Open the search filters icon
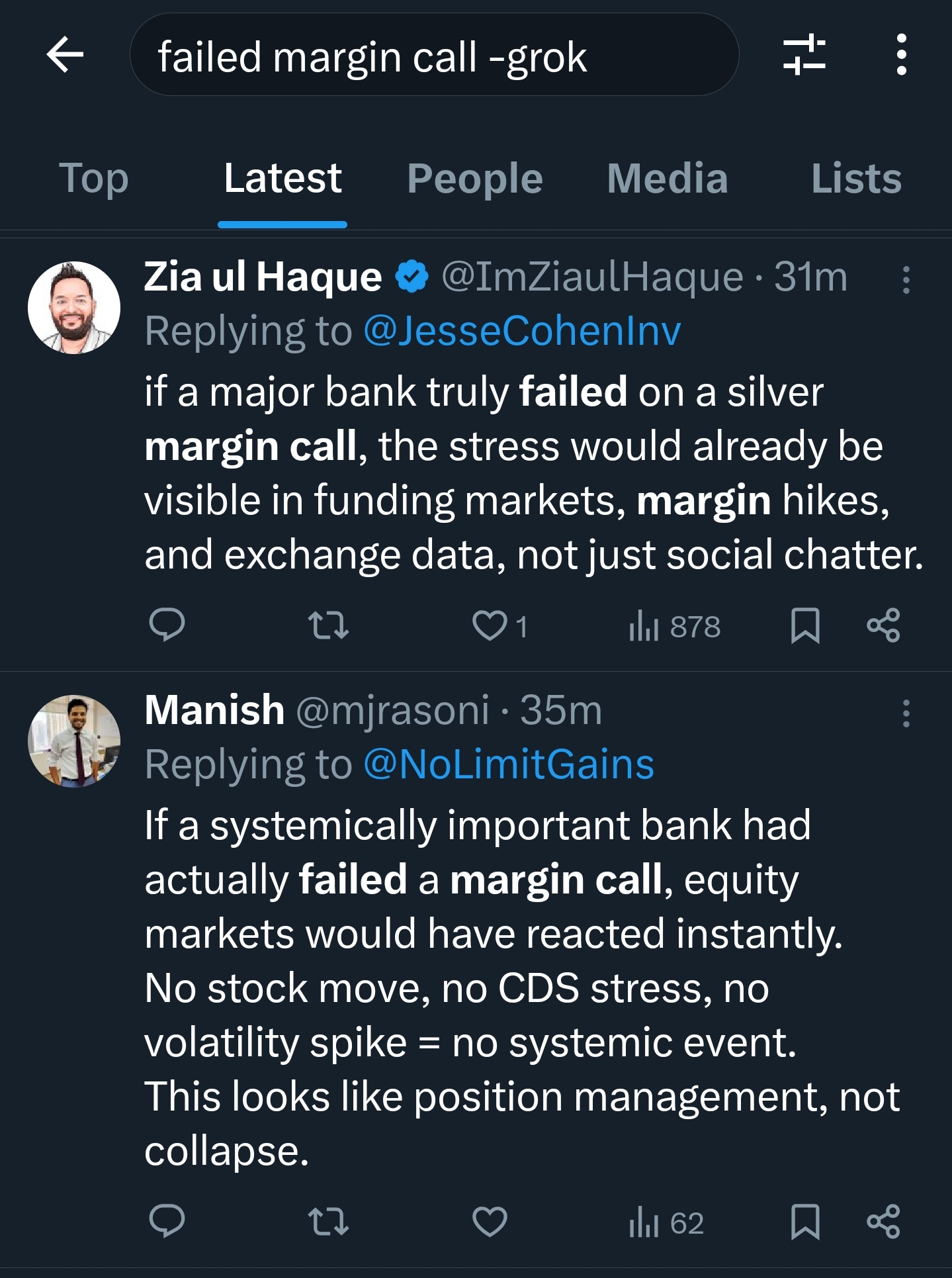952x1278 pixels. click(804, 55)
